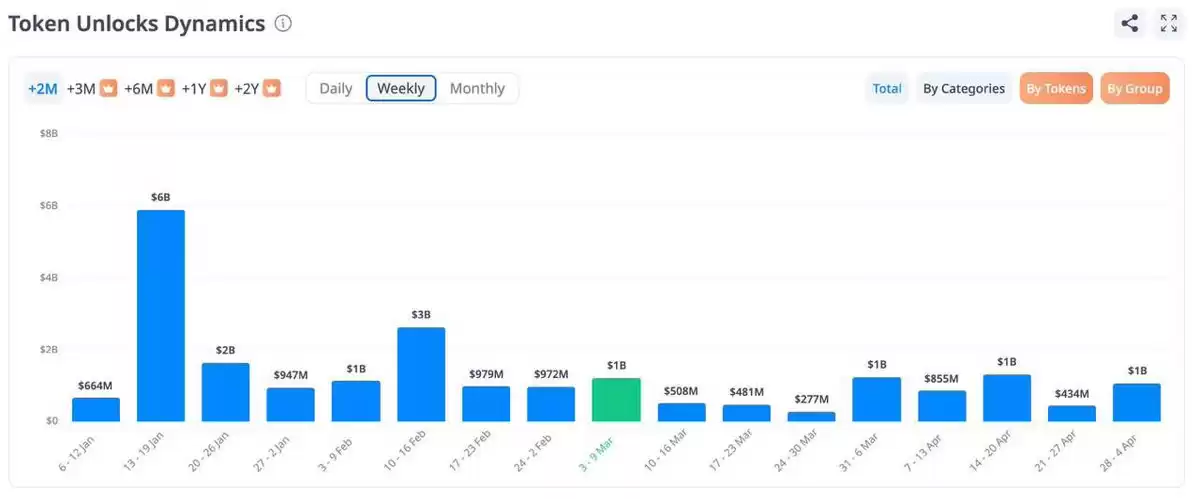The width and height of the screenshot is (1200, 499).
Task: Click the 24 - 30 Mar bar
Action: (x=812, y=416)
